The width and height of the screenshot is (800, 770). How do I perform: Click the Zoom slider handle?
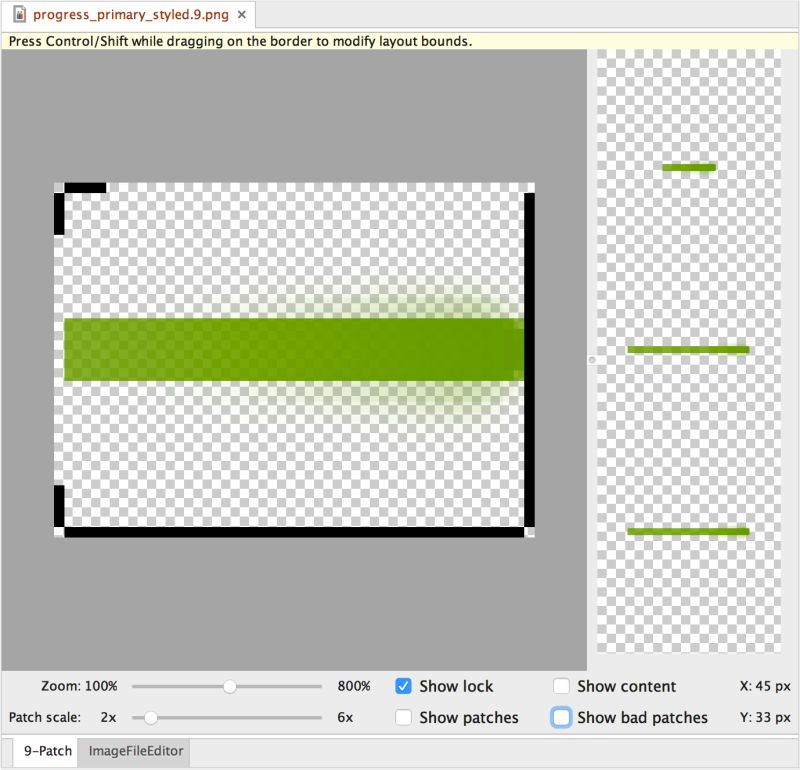click(x=230, y=686)
